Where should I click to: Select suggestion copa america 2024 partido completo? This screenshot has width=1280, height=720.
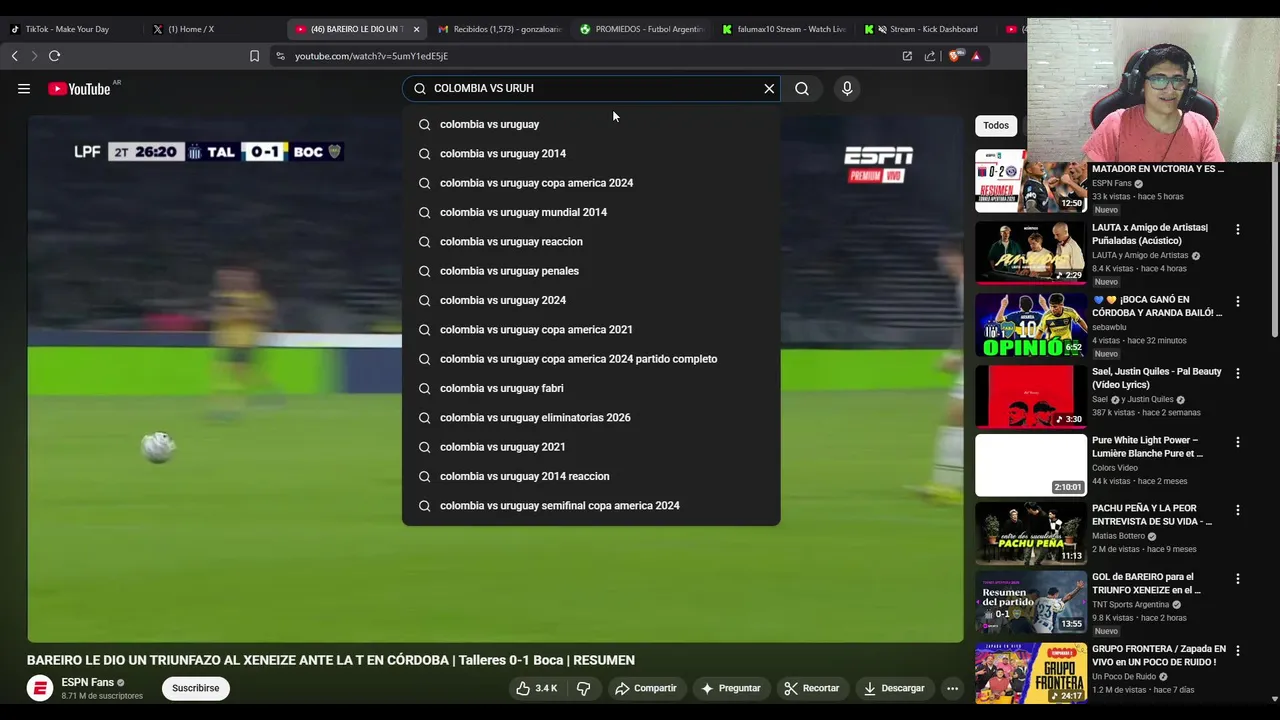[x=591, y=359]
